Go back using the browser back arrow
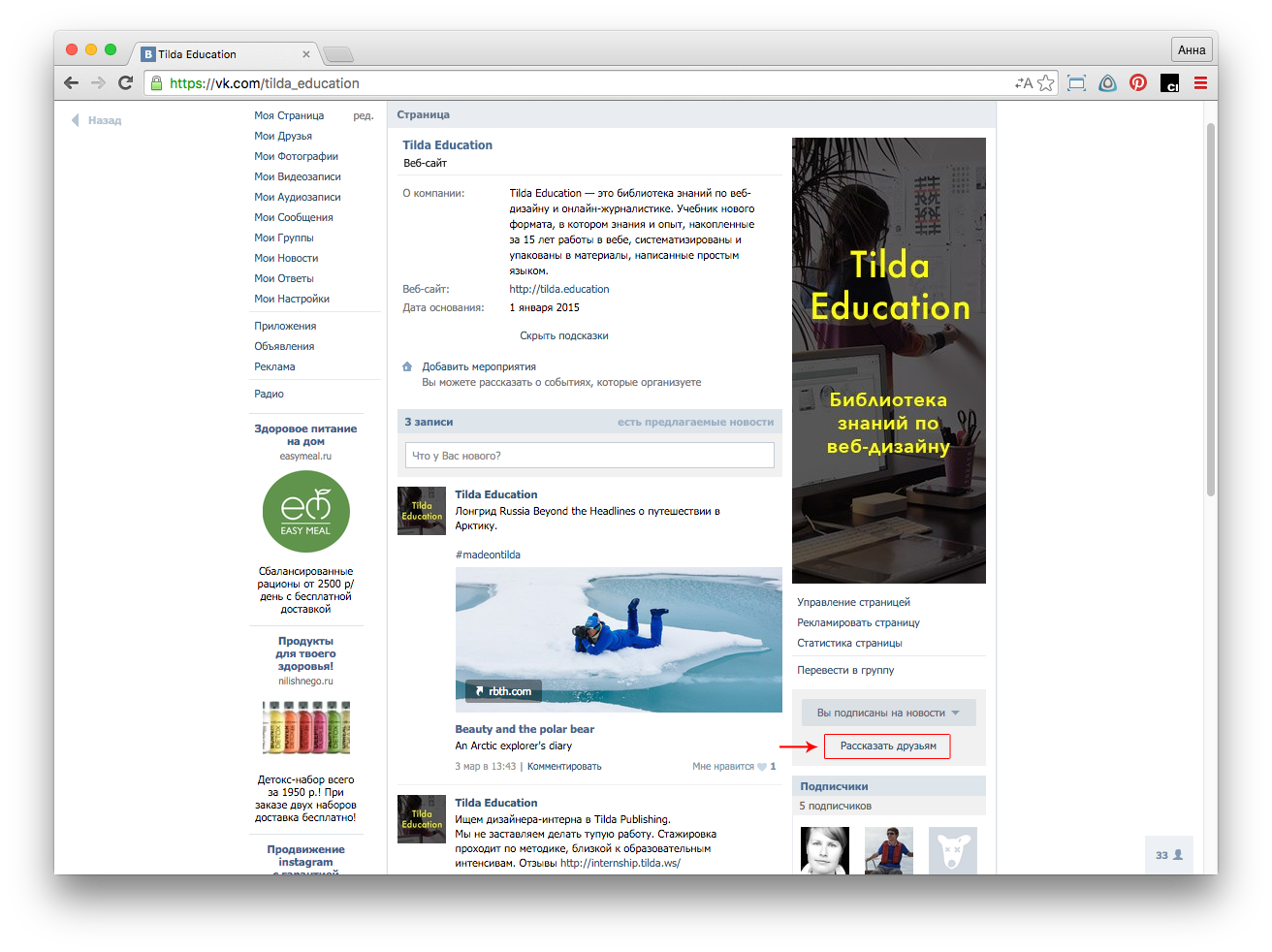Viewport: 1272px width, 952px height. coord(71,83)
